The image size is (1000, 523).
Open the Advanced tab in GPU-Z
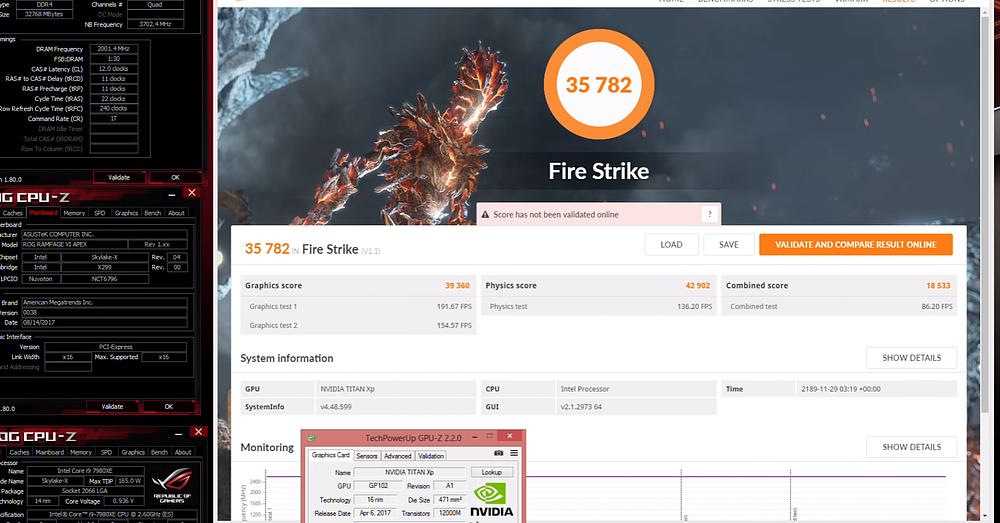(397, 456)
